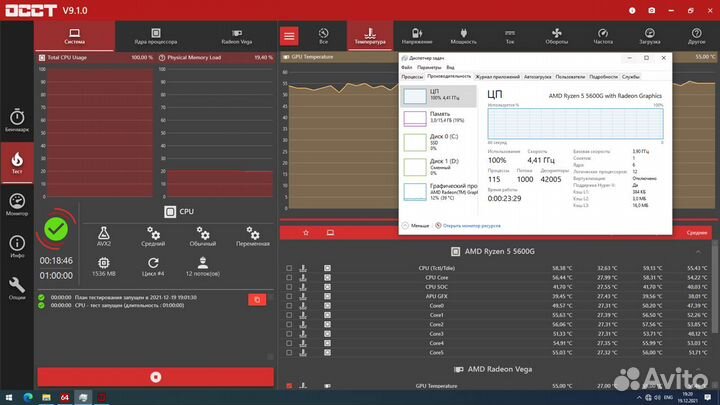Open the Мощность sensors tab
Viewport: 720px width, 405px height.
[463, 36]
